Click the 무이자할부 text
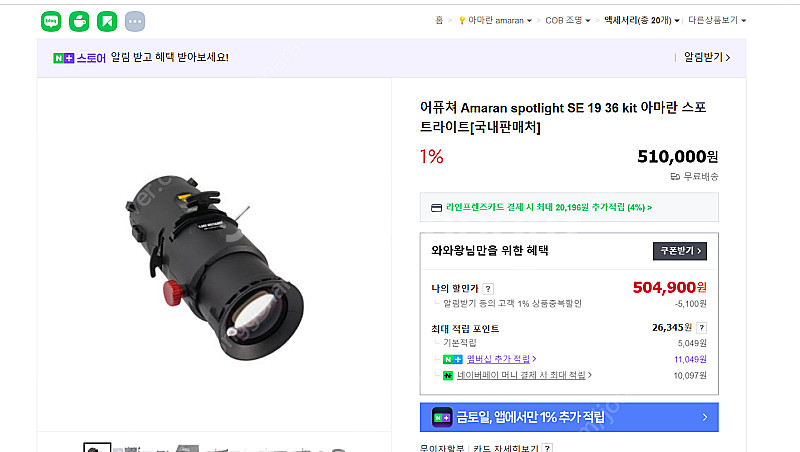 coord(442,448)
